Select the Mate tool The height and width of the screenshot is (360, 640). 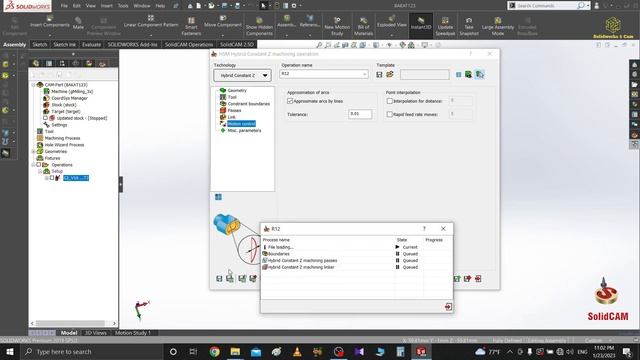[x=78, y=23]
